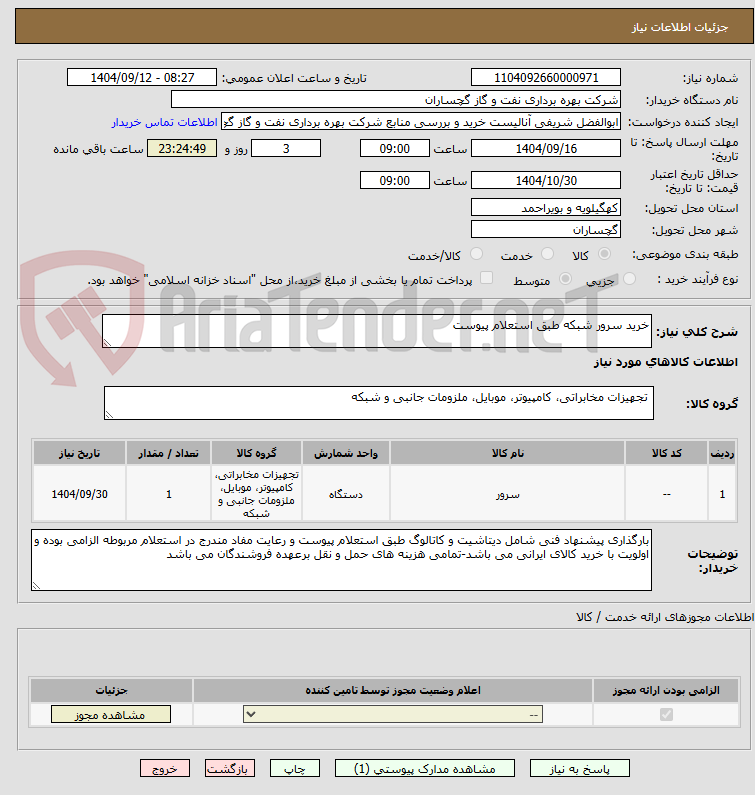Click the ایجاد کننده درخواست field
The width and height of the screenshot is (755, 795).
click(421, 122)
